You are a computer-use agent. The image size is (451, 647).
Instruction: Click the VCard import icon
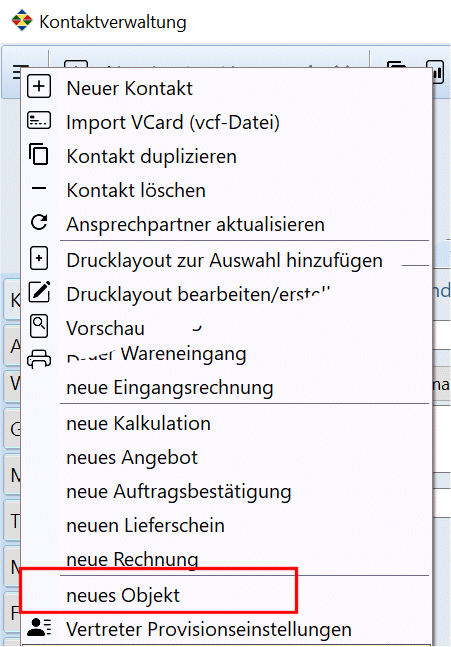pyautogui.click(x=39, y=121)
